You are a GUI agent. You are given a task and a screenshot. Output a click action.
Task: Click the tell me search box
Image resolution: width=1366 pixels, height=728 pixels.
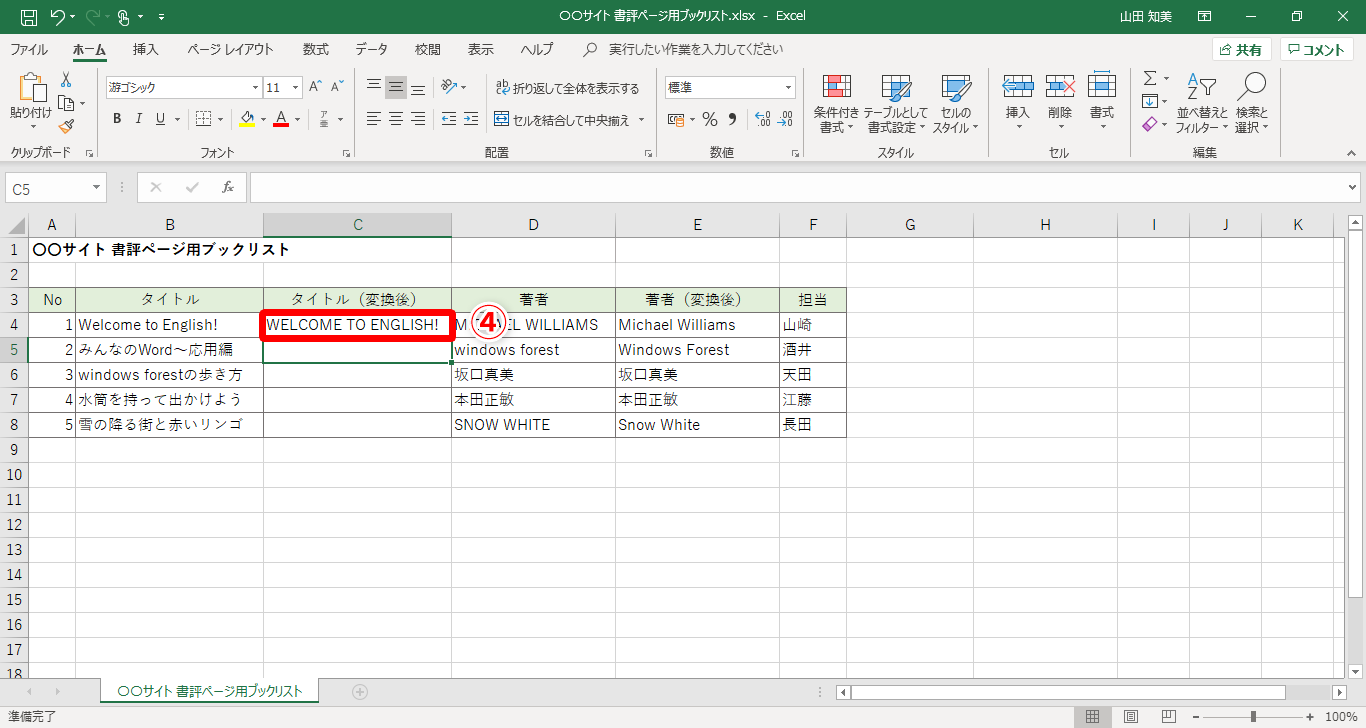point(683,49)
